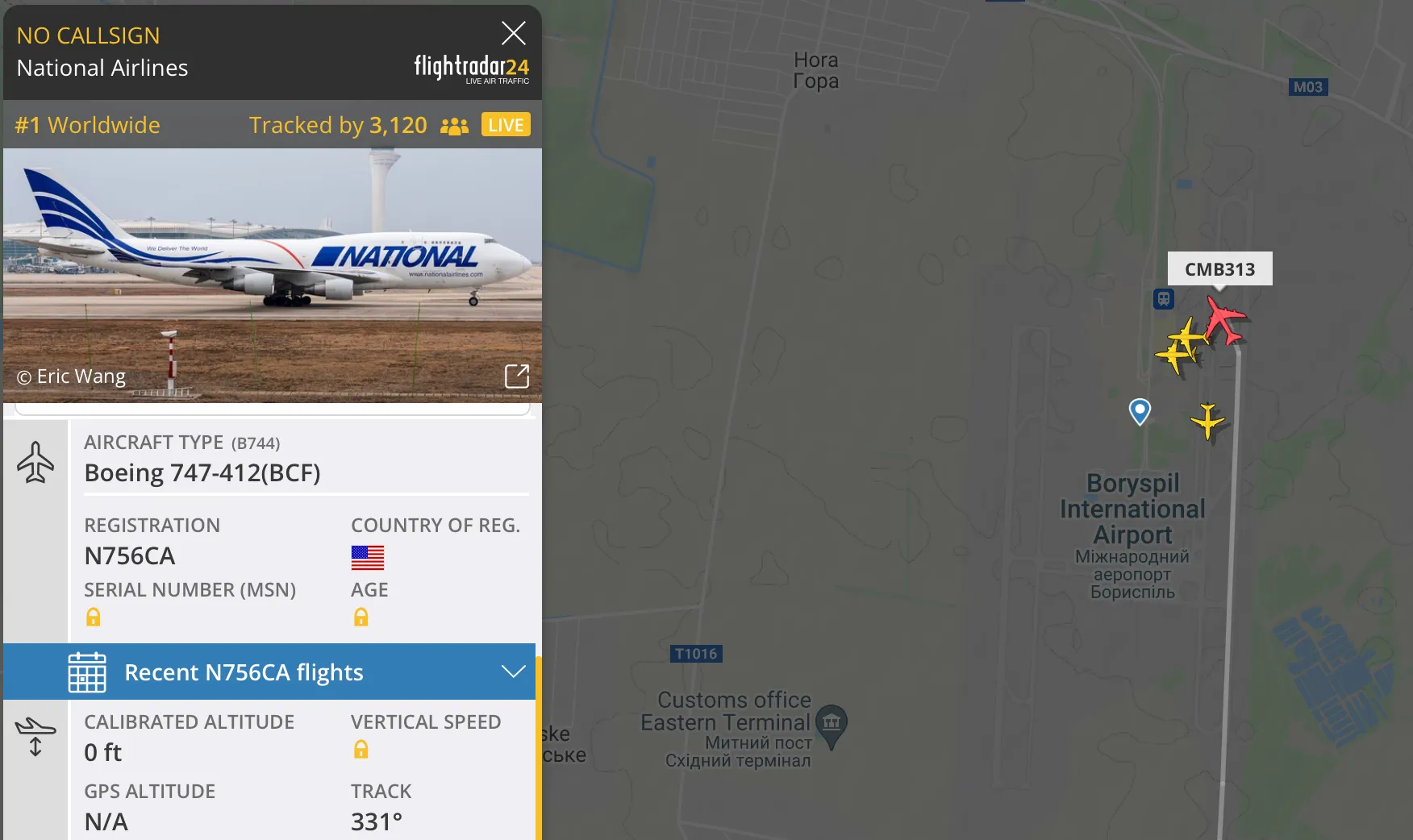Click the calendar icon beside recent flights
The image size is (1413, 840).
[x=87, y=672]
